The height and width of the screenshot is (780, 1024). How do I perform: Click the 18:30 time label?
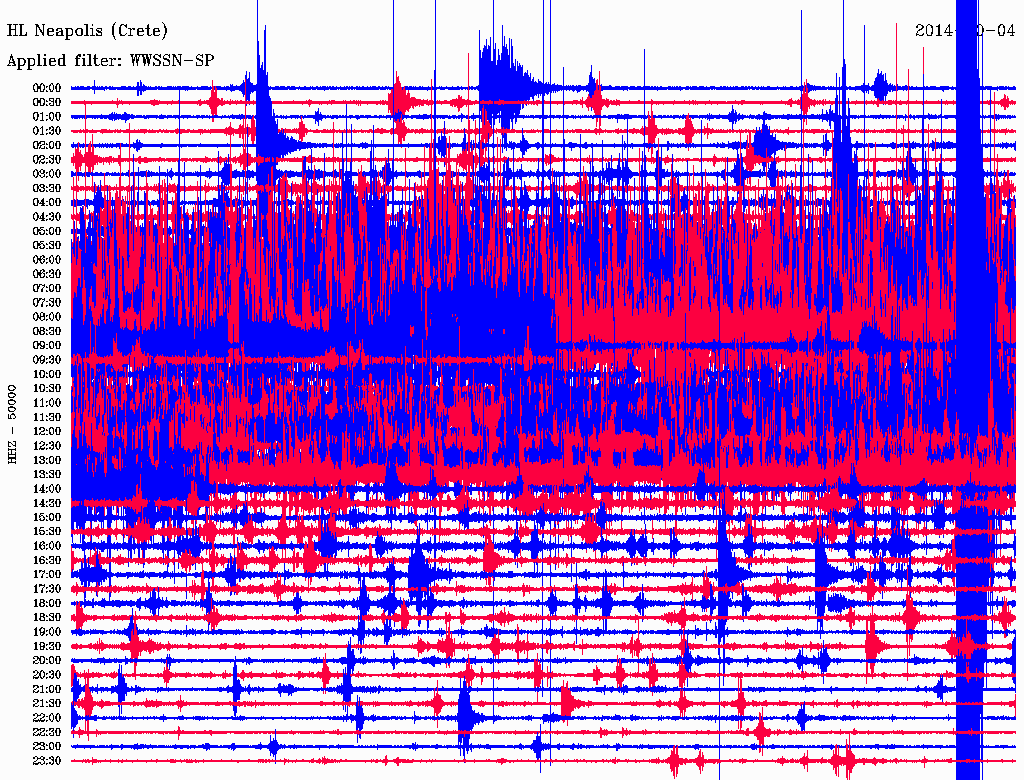tap(47, 618)
